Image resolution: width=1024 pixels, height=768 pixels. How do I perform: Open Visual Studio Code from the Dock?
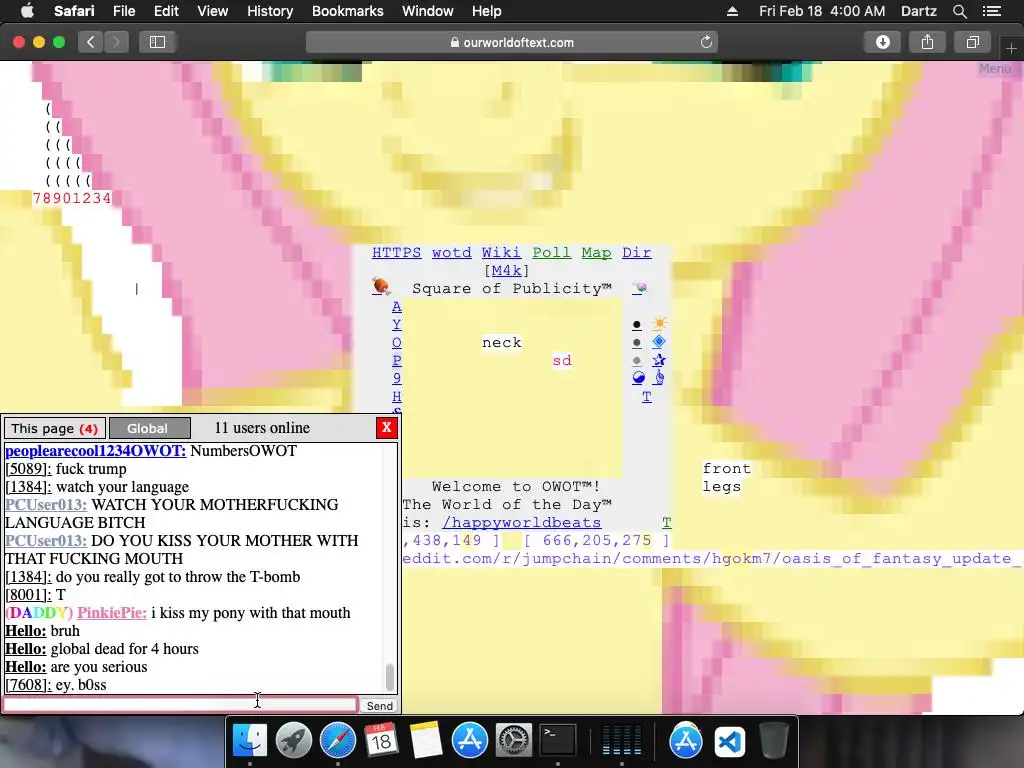click(x=729, y=741)
